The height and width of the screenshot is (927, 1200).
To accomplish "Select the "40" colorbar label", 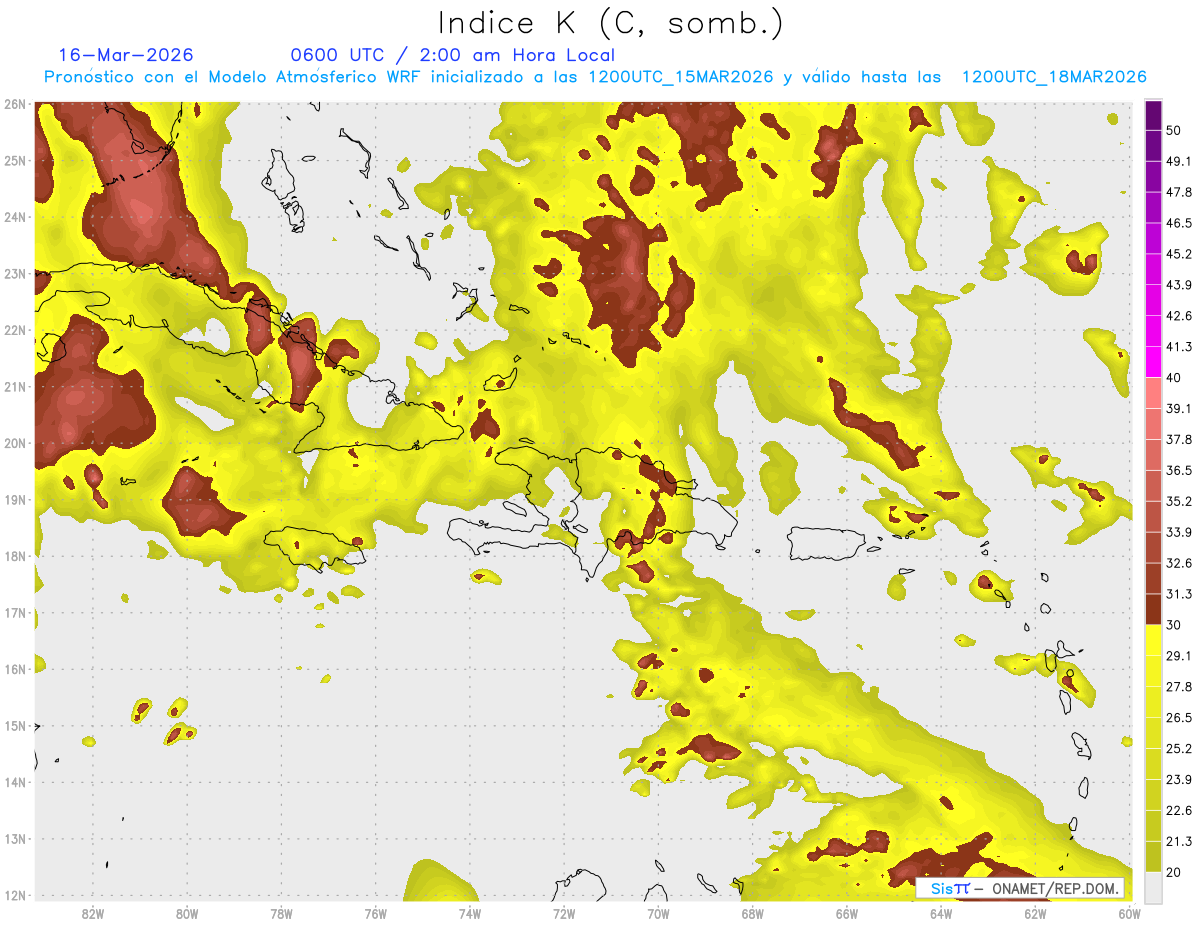I will [x=1174, y=377].
